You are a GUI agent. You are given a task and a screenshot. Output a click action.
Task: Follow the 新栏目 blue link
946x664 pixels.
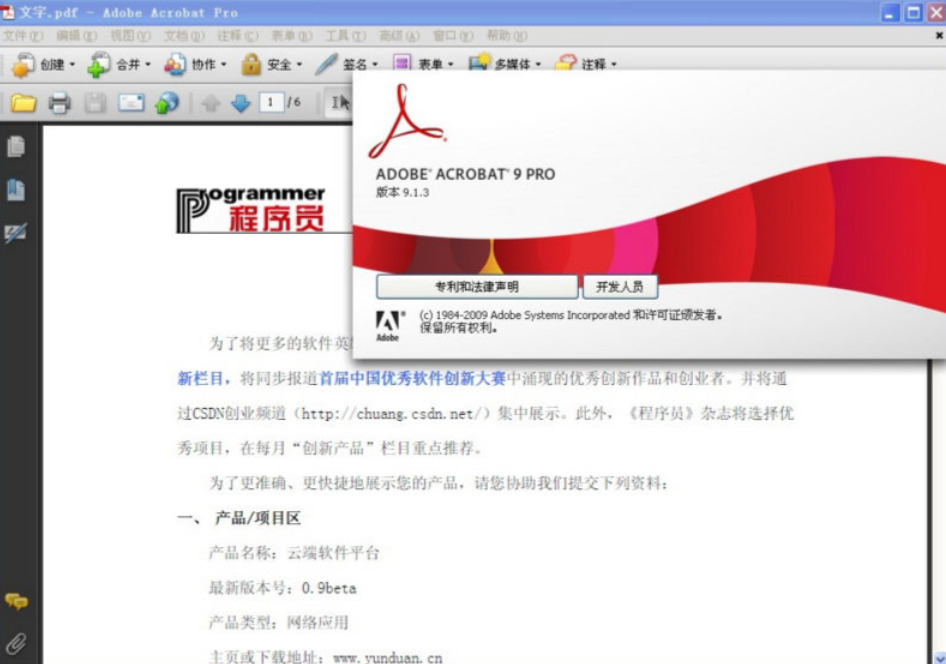tap(201, 379)
